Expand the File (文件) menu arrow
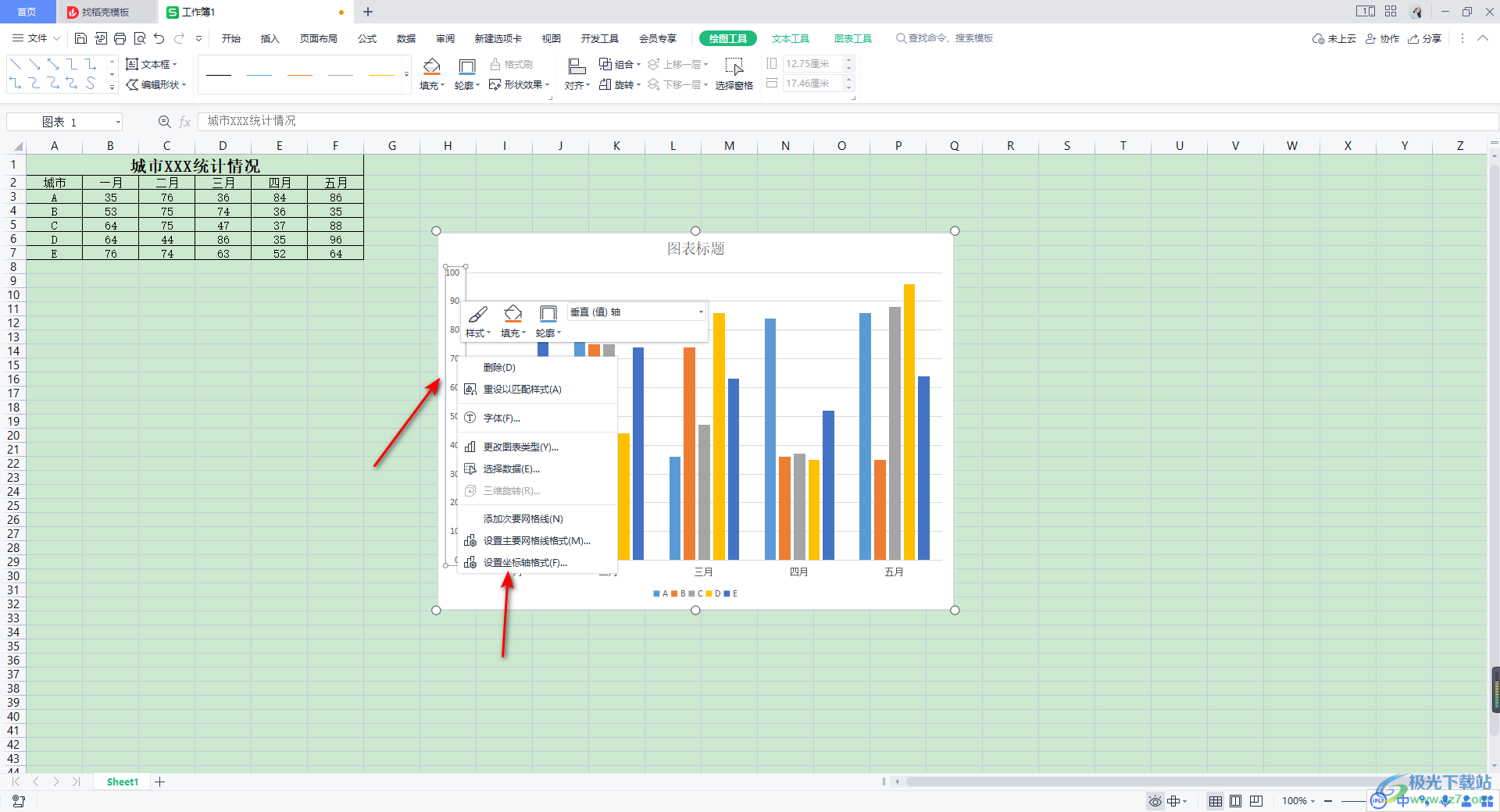1500x812 pixels. (56, 38)
